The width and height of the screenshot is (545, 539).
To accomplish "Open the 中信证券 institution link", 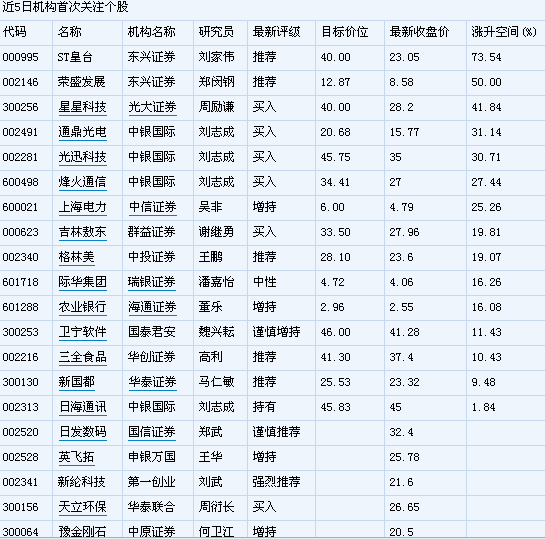I will click(153, 207).
